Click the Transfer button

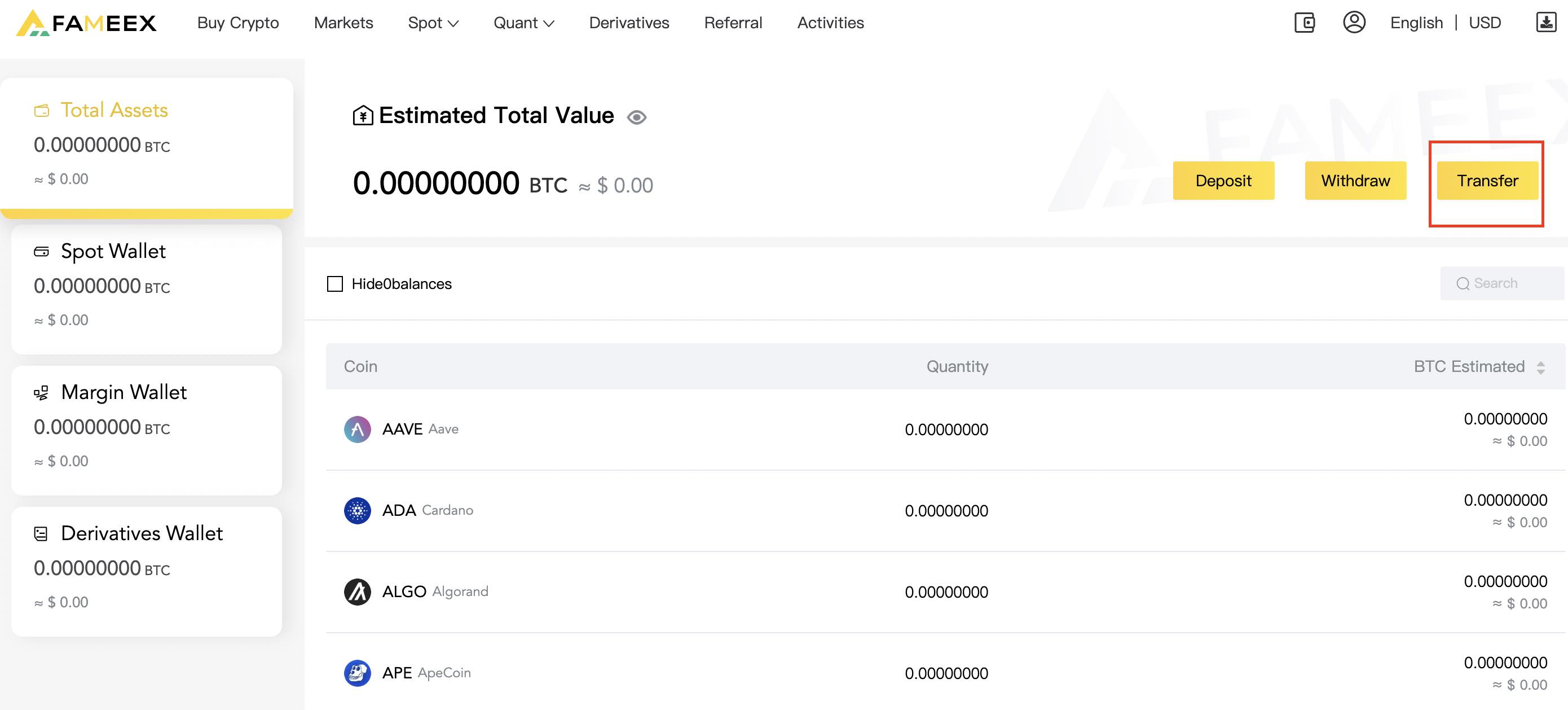tap(1488, 181)
